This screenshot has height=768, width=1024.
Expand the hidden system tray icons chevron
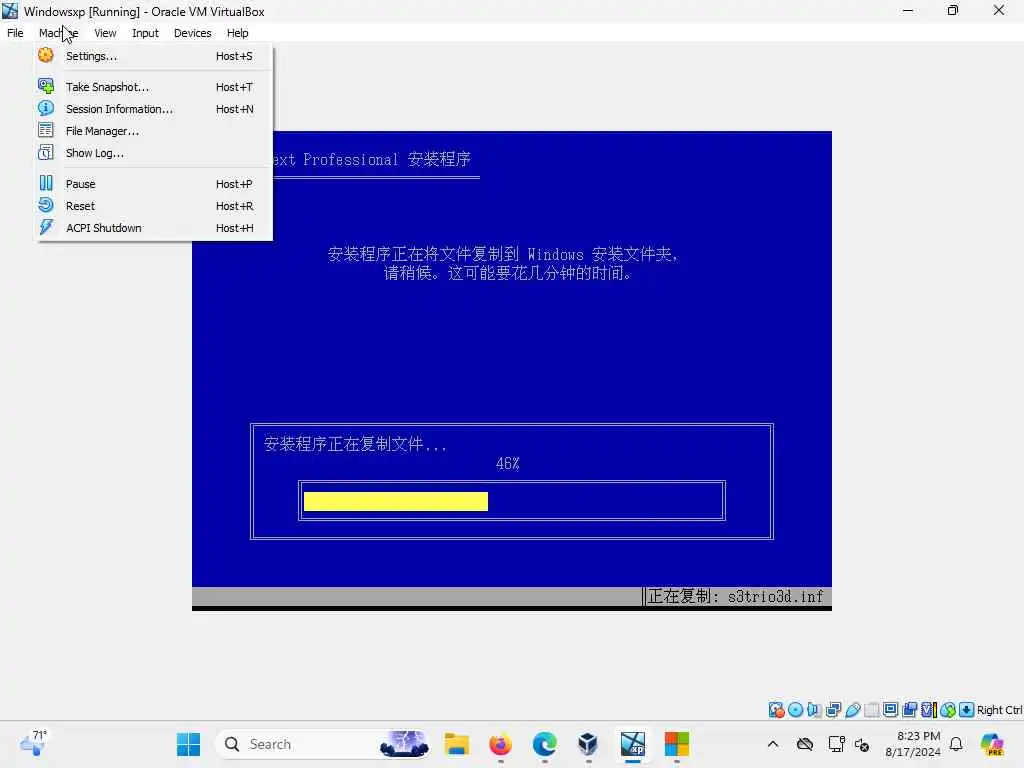click(x=773, y=744)
